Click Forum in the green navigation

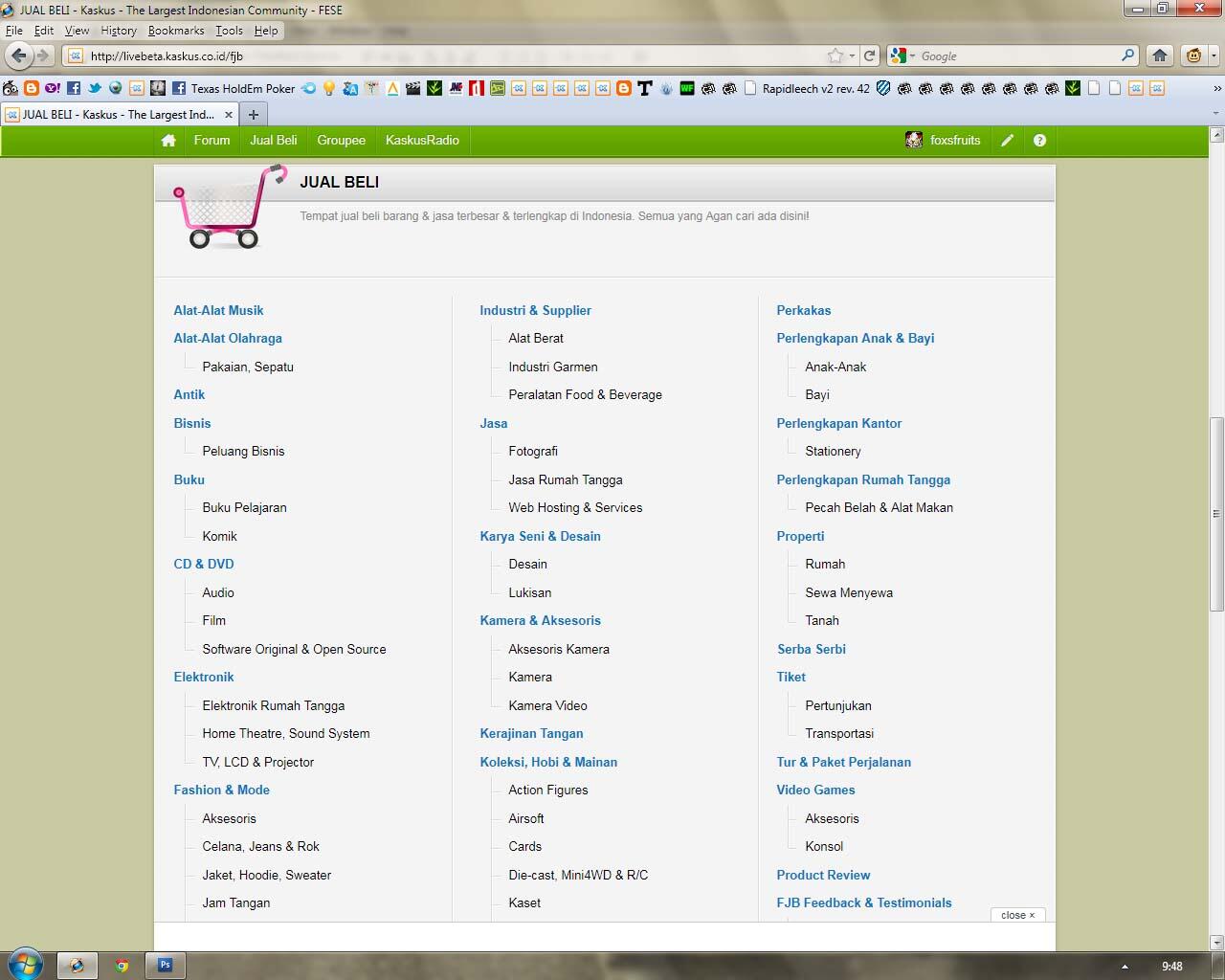point(212,140)
